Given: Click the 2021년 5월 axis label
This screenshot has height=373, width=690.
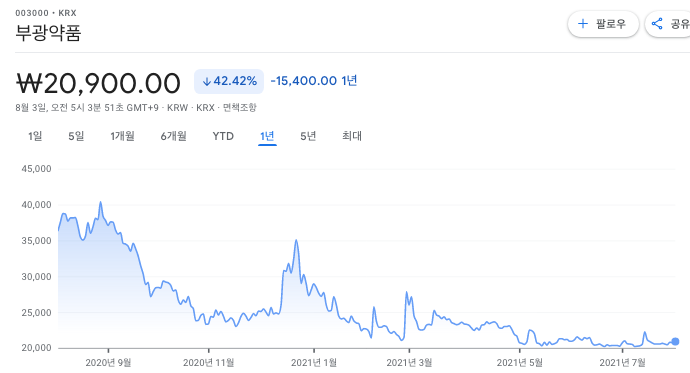Looking at the screenshot, I should tap(520, 363).
